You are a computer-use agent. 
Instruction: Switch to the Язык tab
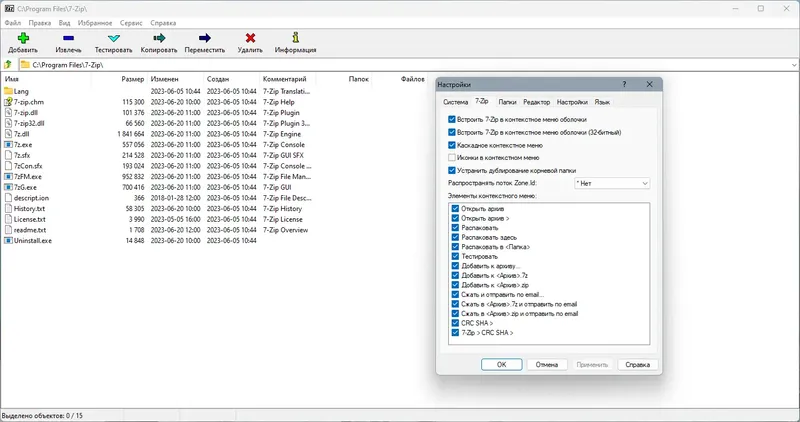click(x=602, y=102)
